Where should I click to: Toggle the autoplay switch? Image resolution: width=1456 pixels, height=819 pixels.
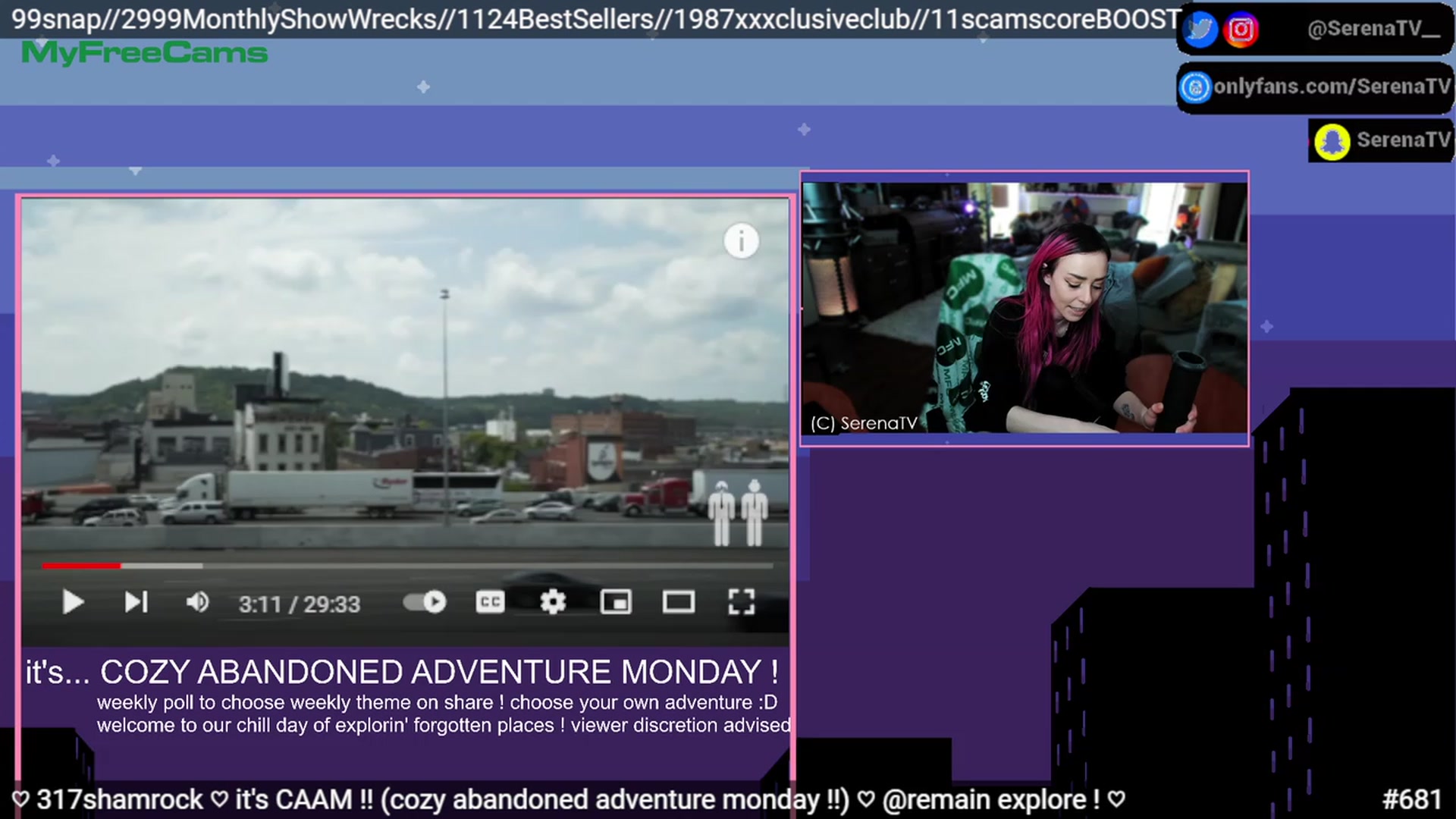click(x=425, y=603)
